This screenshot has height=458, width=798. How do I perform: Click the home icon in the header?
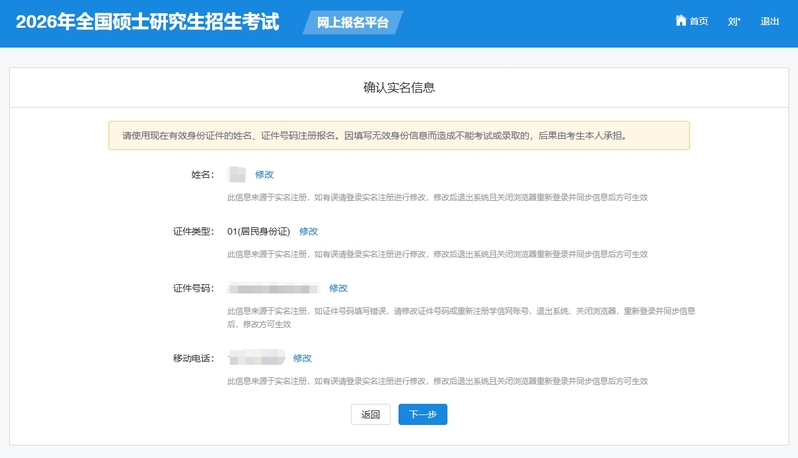point(681,21)
